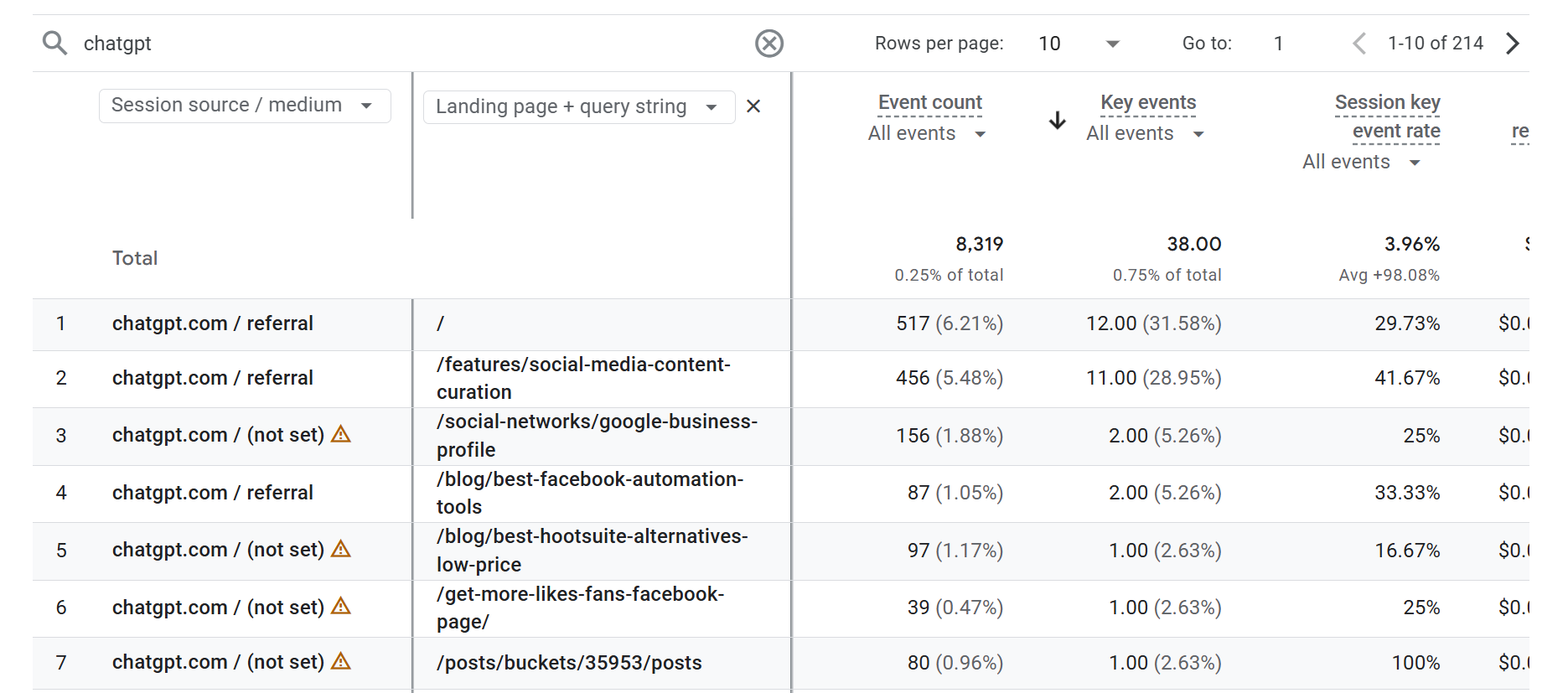
Task: Click the root "/" landing page cell
Action: 441,323
